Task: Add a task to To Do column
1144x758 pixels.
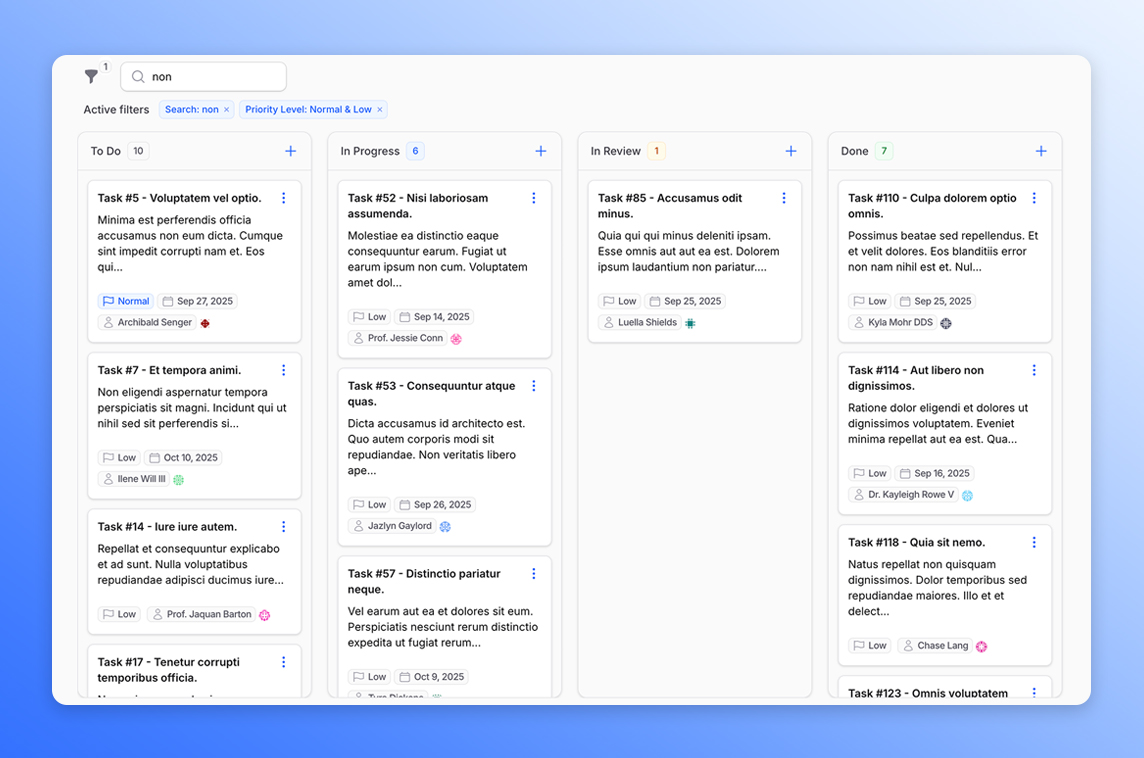Action: [x=290, y=151]
